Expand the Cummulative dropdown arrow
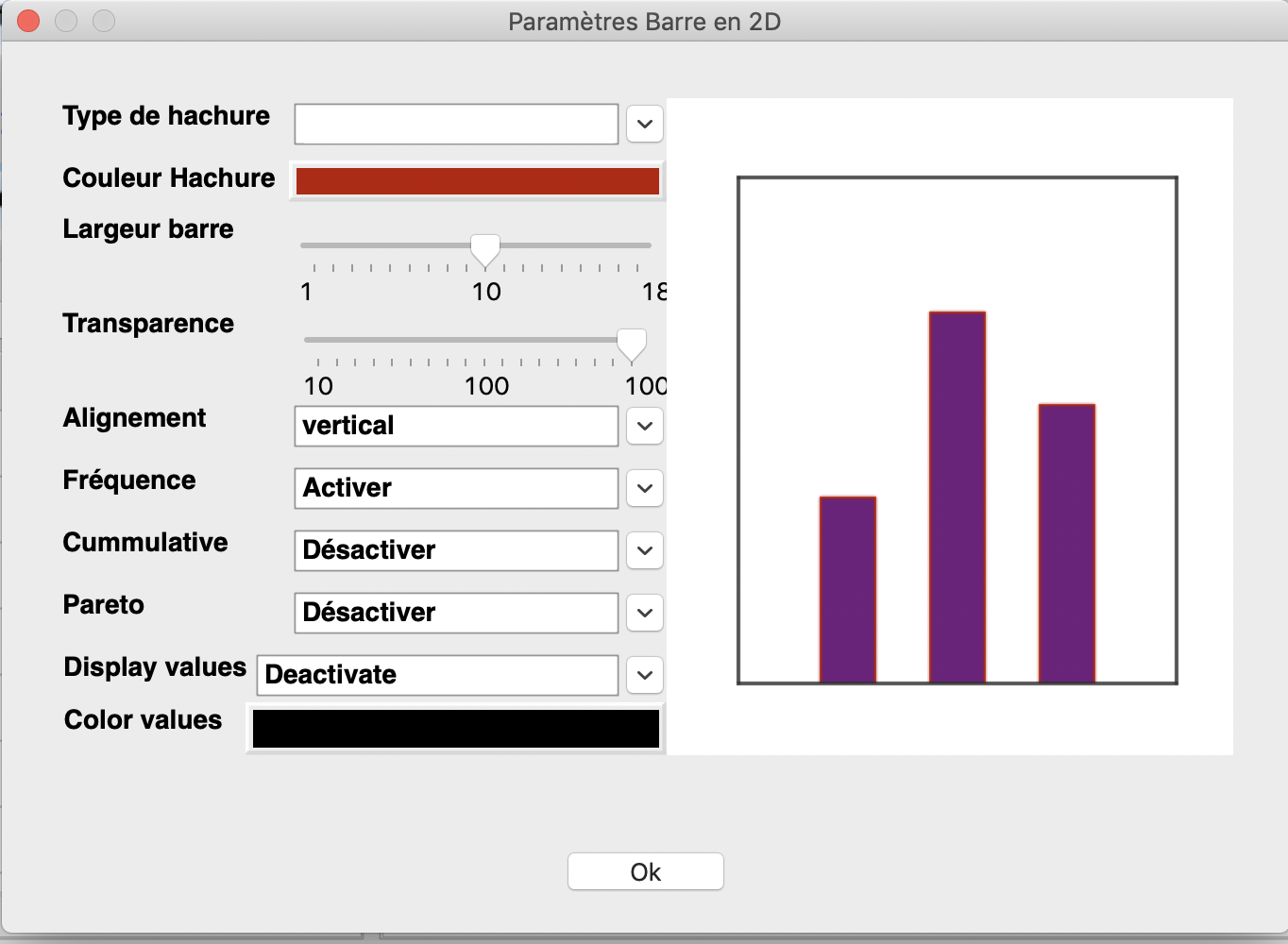The image size is (1288, 944). (645, 550)
